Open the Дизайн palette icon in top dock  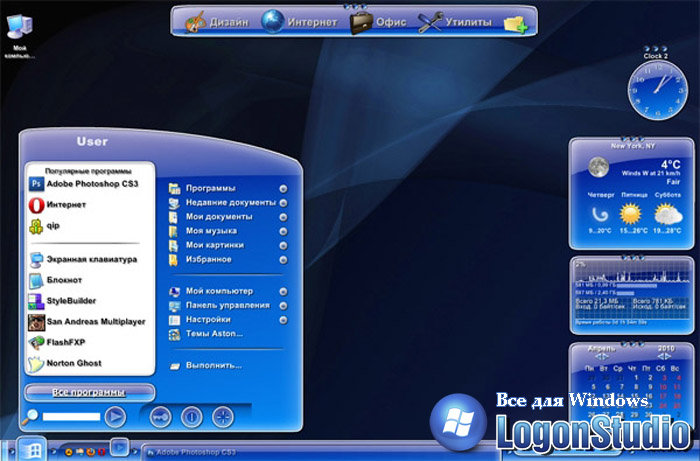click(196, 22)
